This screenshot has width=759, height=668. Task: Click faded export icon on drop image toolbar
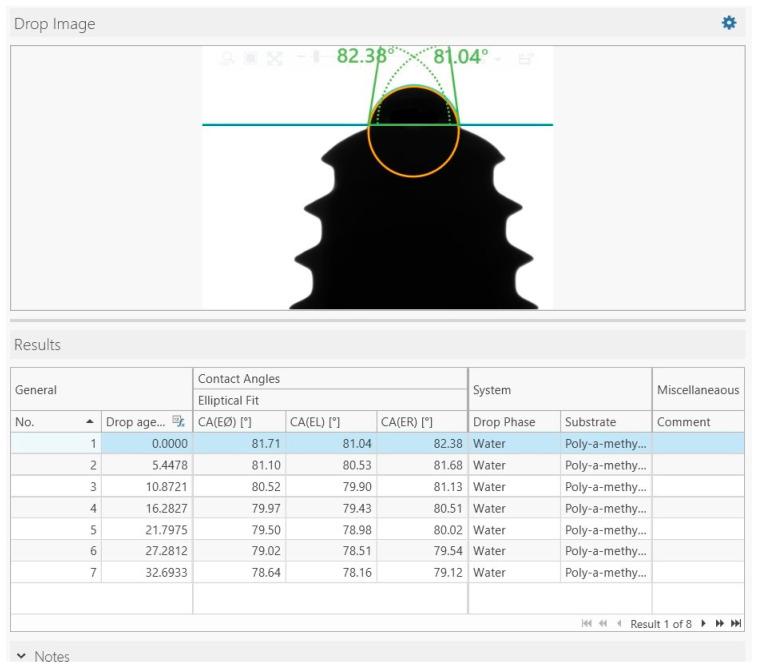[522, 59]
